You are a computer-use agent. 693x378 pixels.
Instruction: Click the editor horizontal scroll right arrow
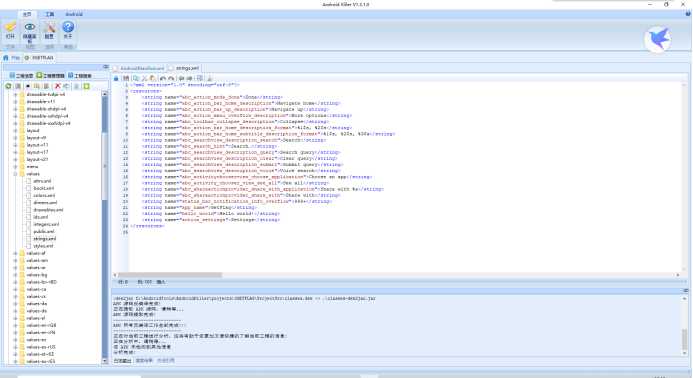point(678,275)
